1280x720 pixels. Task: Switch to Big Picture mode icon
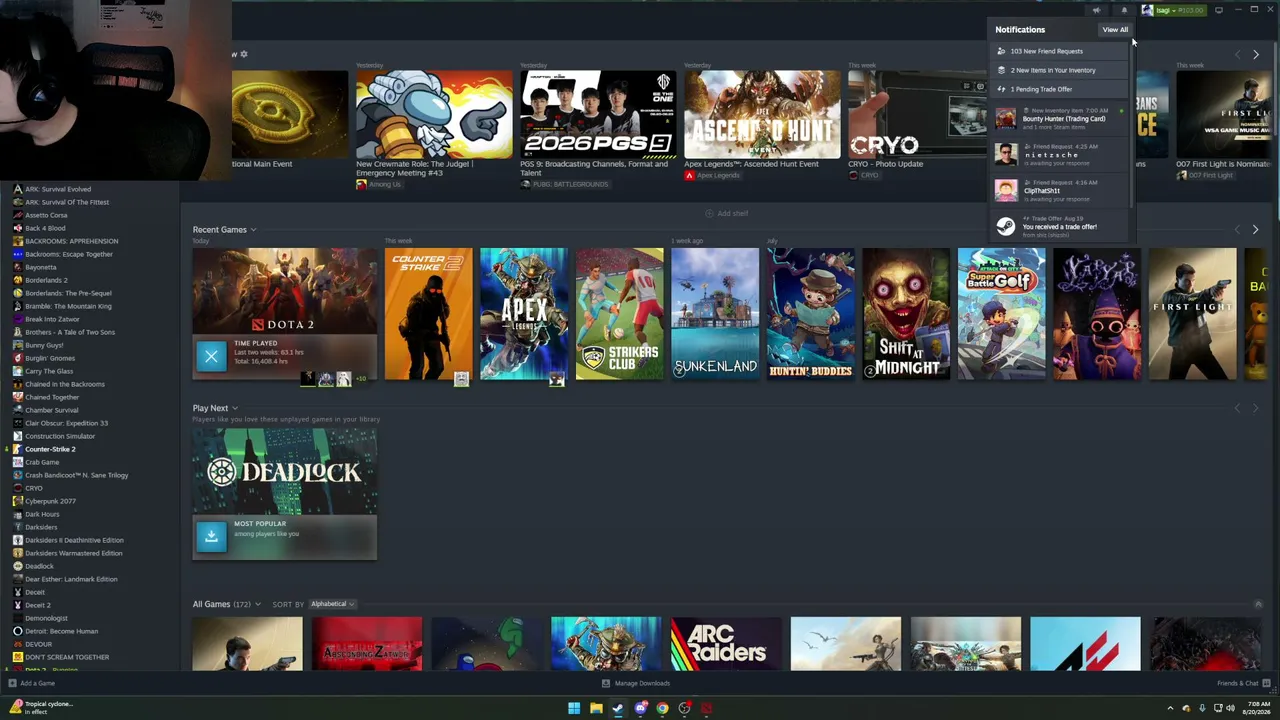tap(1218, 10)
